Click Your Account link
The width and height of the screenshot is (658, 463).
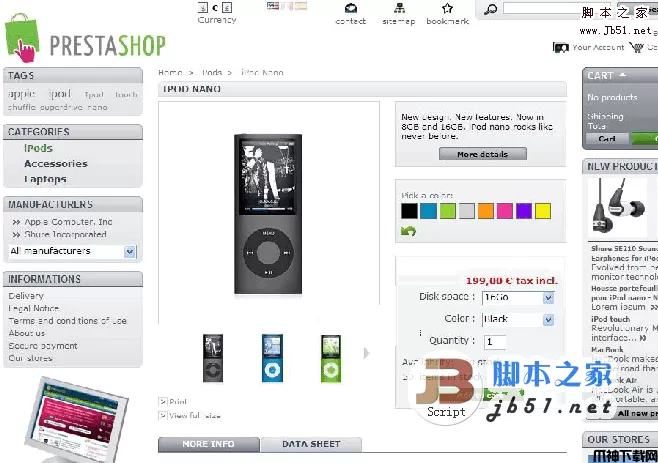tap(598, 47)
